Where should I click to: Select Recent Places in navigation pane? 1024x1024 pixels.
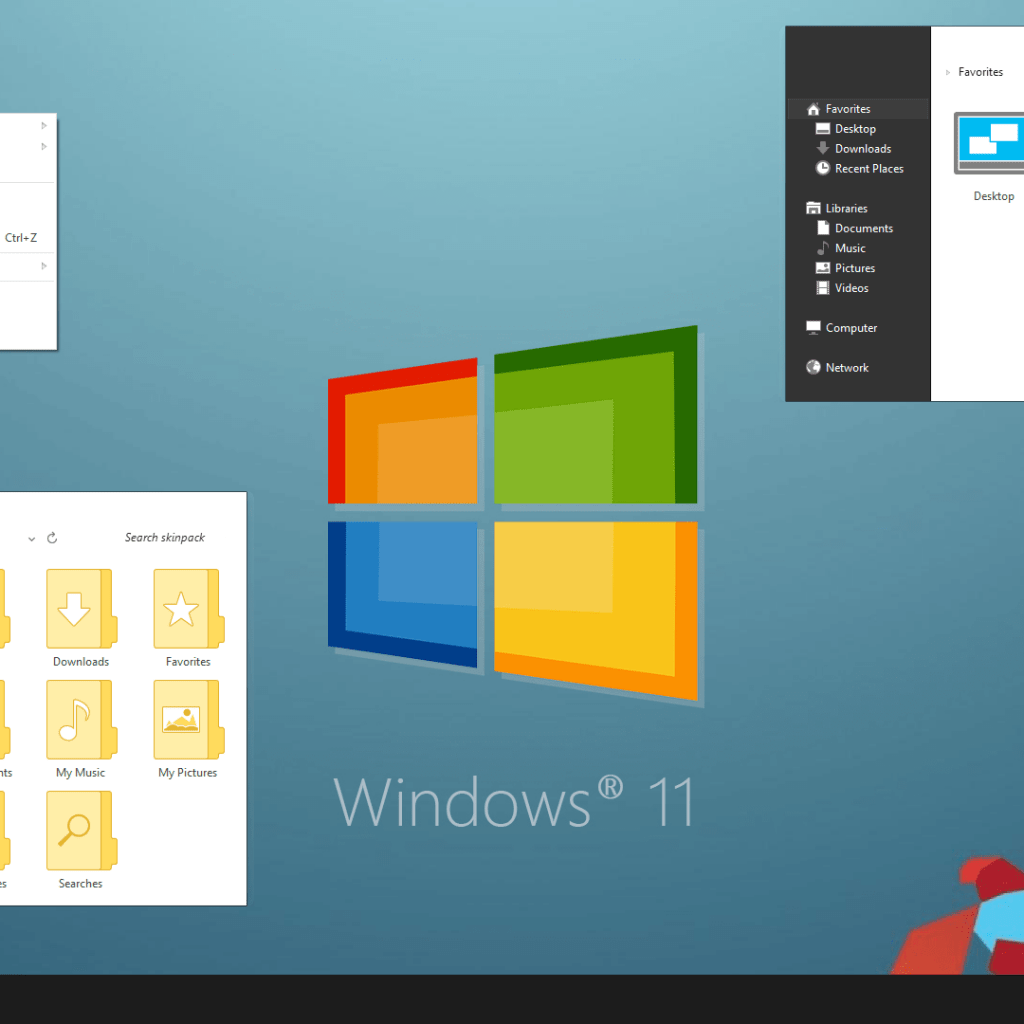(x=869, y=168)
